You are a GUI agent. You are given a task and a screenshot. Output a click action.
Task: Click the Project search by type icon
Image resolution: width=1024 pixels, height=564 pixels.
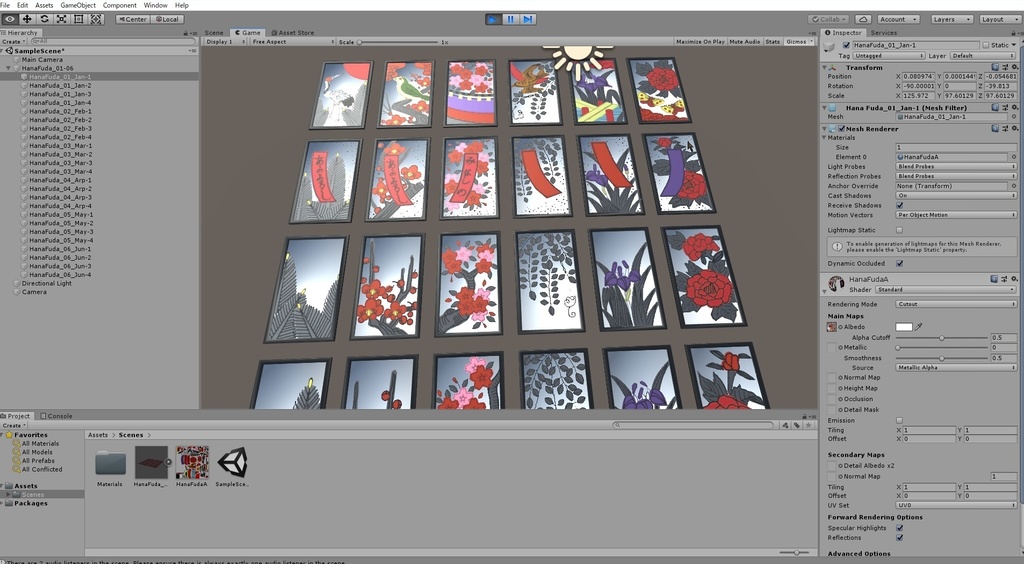(x=785, y=425)
